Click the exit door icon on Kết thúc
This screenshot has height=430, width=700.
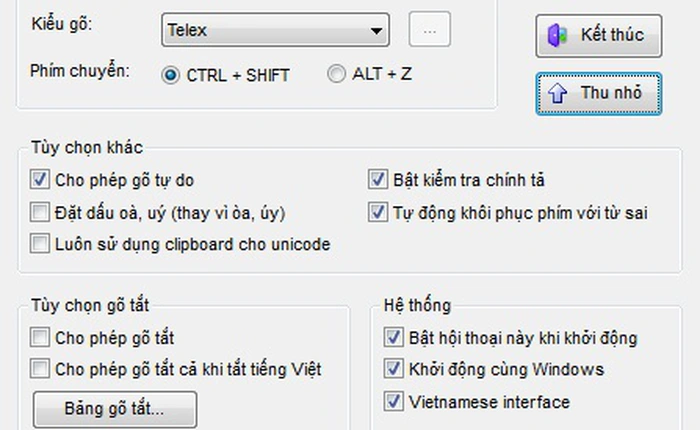(558, 36)
